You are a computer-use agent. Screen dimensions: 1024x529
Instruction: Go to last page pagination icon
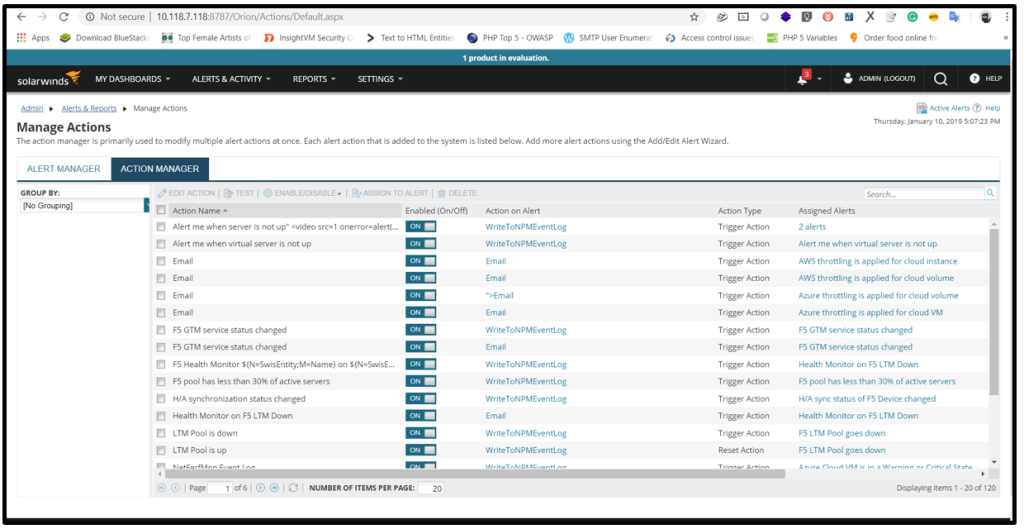(x=274, y=488)
